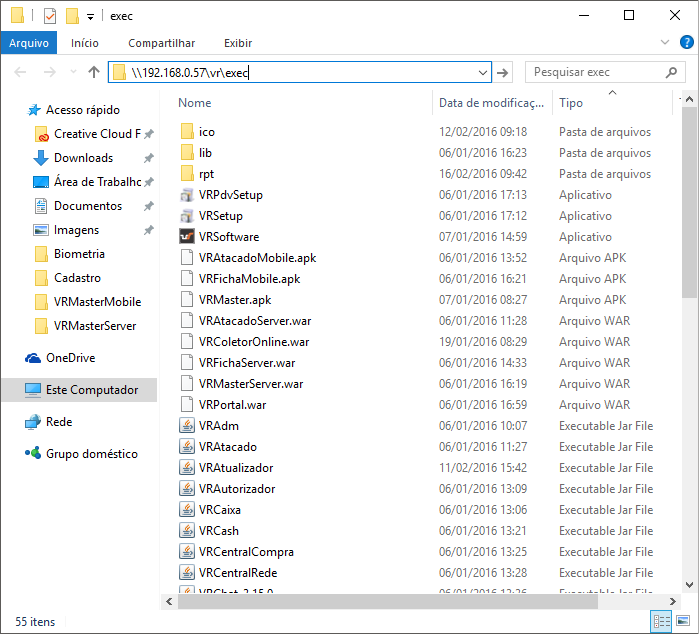This screenshot has height=634, width=699.
Task: Open address bar history dropdown
Action: point(483,72)
